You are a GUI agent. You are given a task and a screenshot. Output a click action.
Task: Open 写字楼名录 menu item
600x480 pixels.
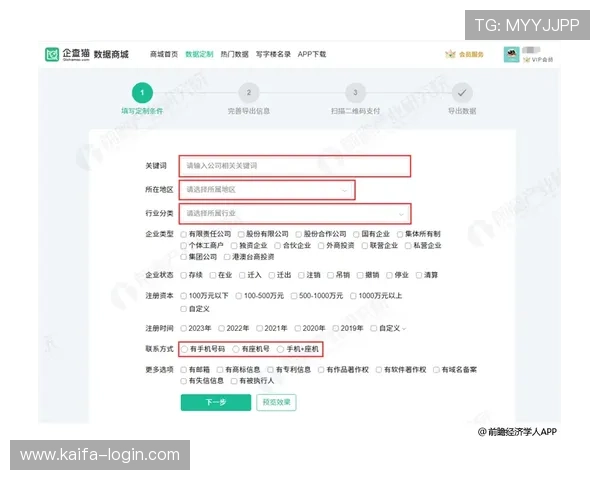[273, 54]
